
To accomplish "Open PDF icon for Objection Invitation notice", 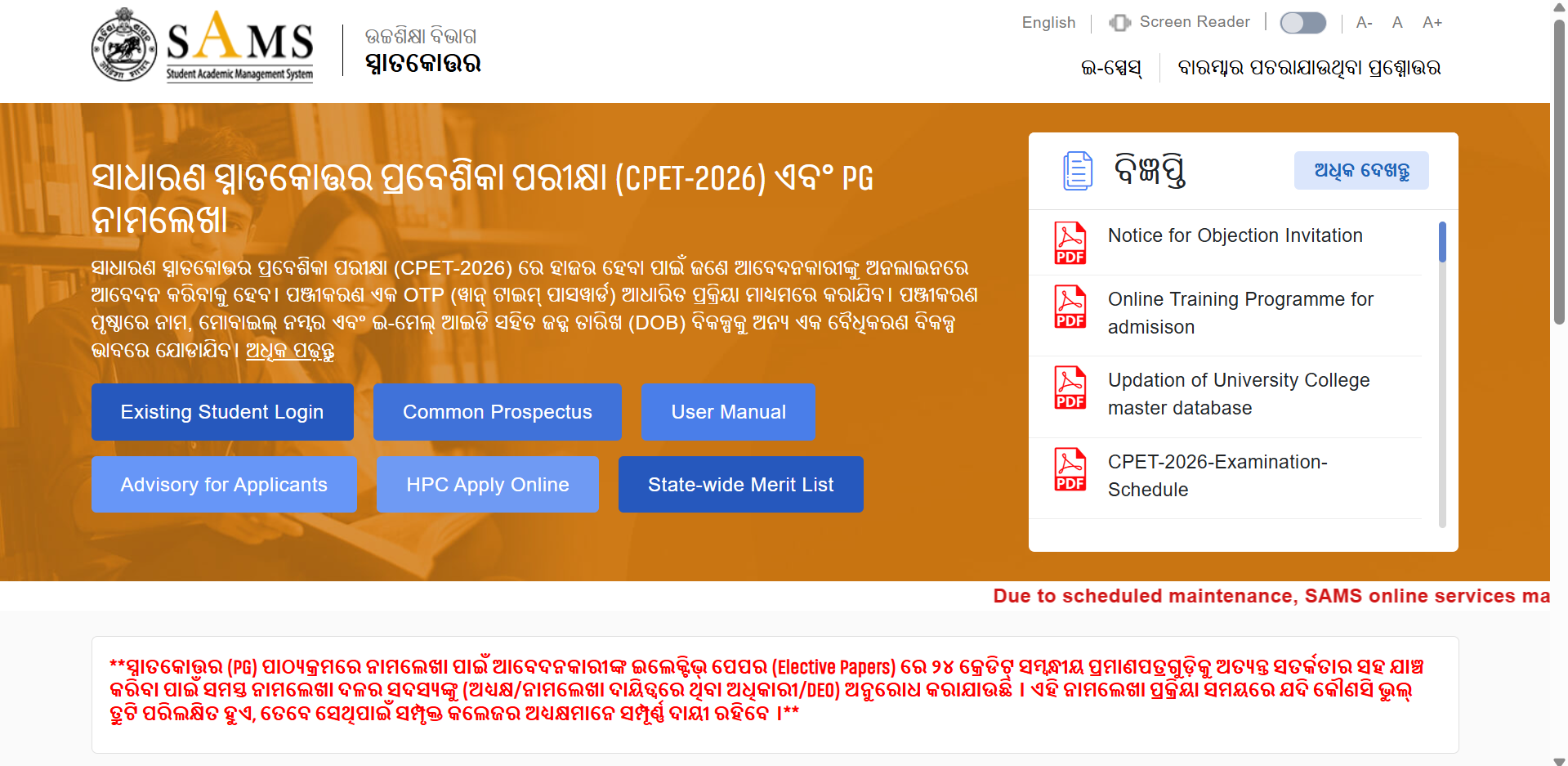I will tap(1070, 244).
